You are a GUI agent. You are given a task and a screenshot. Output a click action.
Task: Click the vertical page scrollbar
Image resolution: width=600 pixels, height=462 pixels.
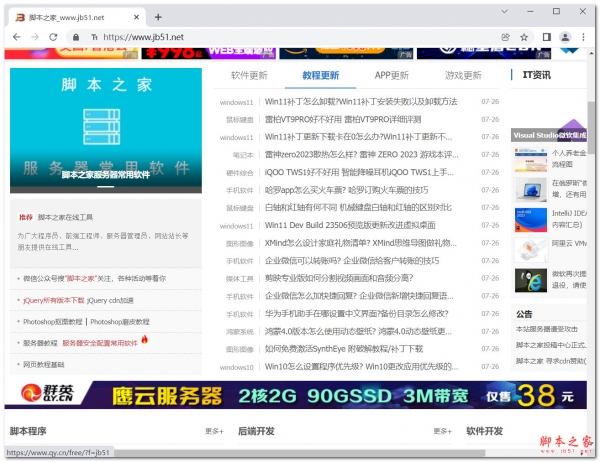592,128
